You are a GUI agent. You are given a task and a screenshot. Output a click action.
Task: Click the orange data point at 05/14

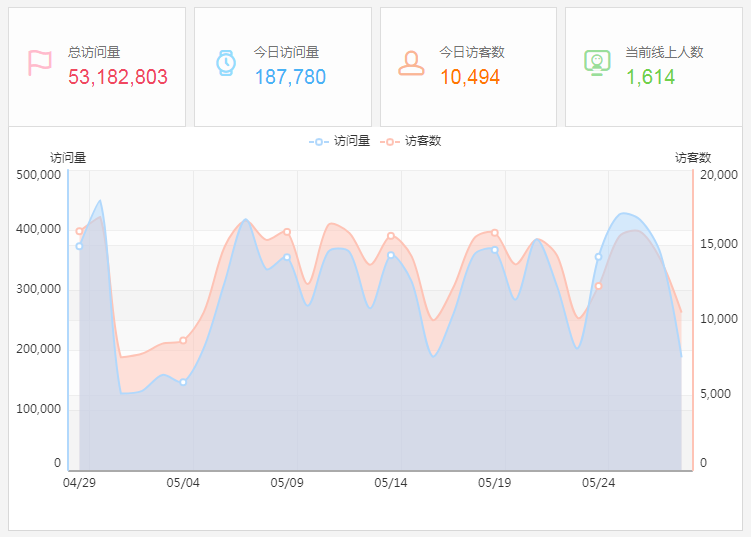coord(391,236)
